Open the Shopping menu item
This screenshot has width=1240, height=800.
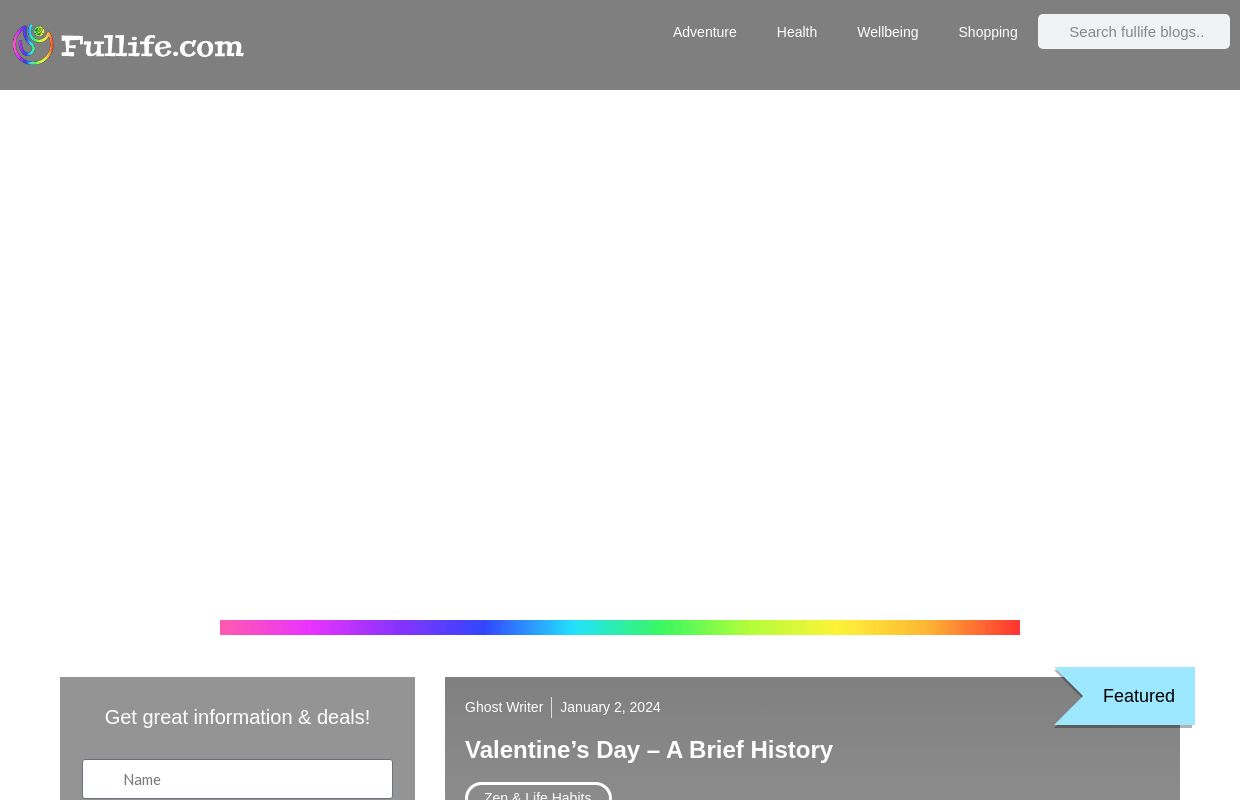pos(987,32)
